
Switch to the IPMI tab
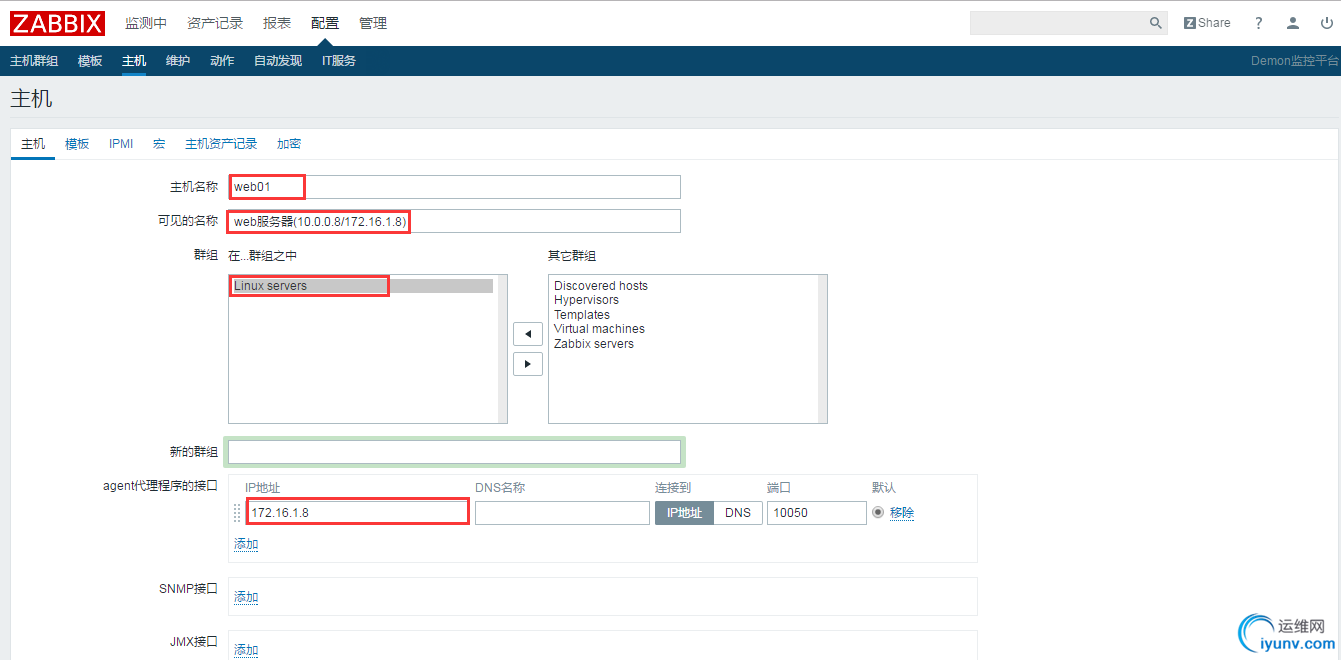[121, 144]
